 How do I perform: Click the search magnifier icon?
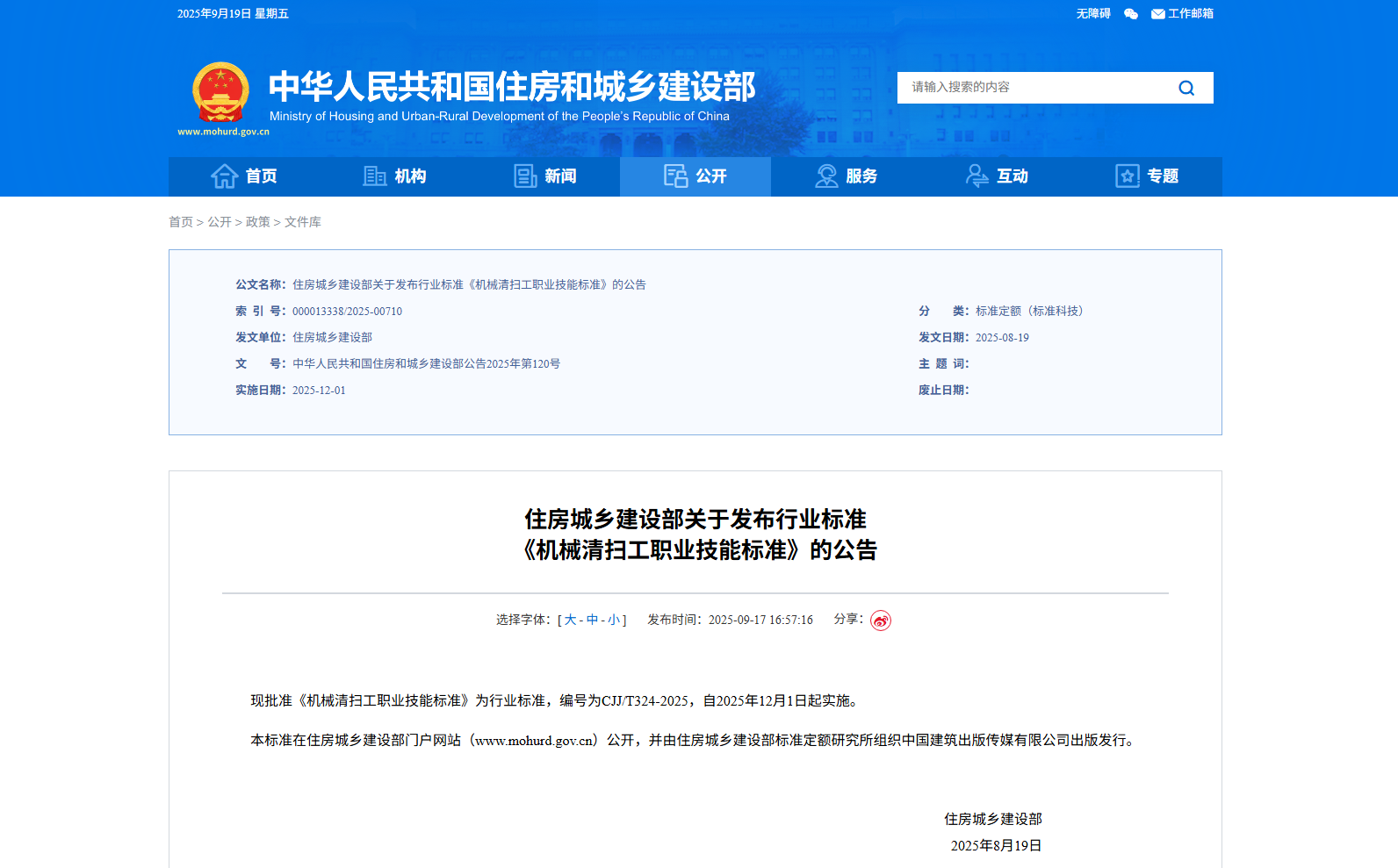[1186, 88]
